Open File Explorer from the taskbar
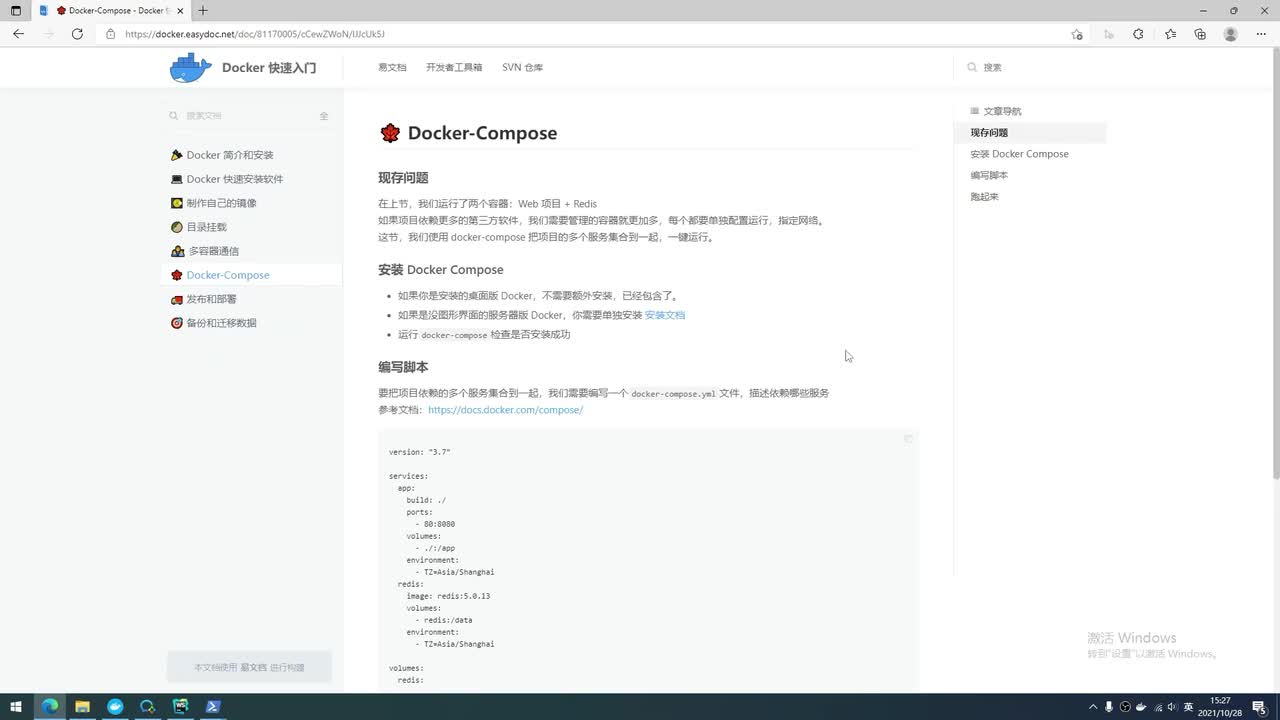Image resolution: width=1280 pixels, height=720 pixels. click(x=82, y=706)
